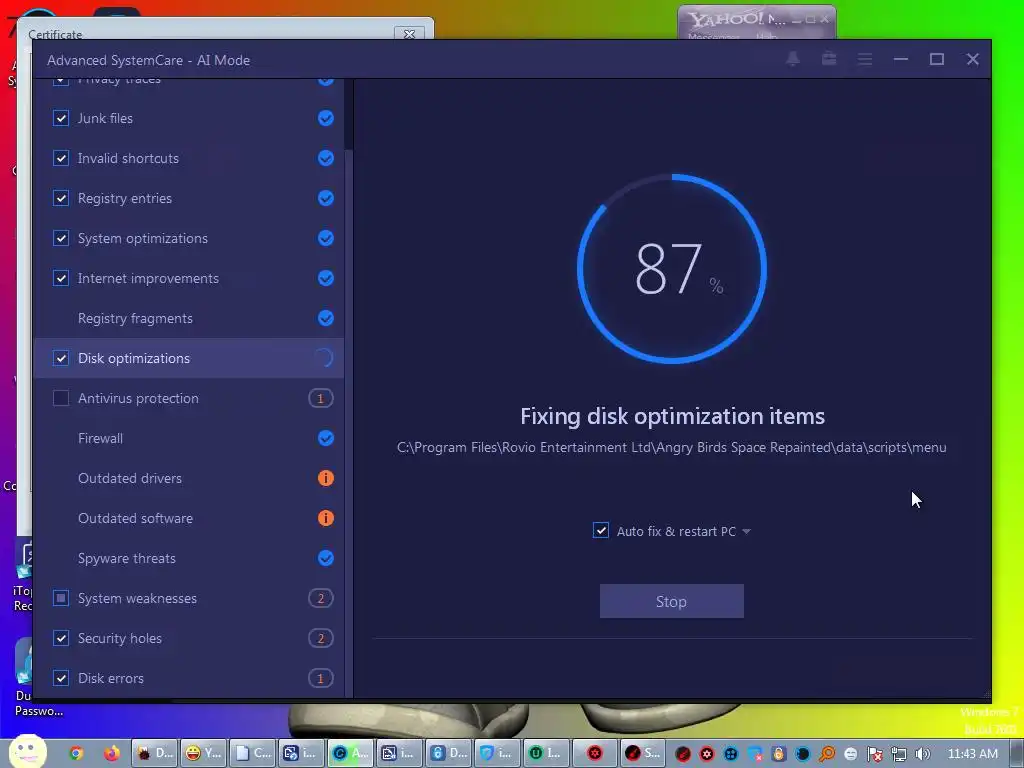This screenshot has width=1024, height=768.
Task: Click the Spyware threats completed status icon
Action: 325,558
